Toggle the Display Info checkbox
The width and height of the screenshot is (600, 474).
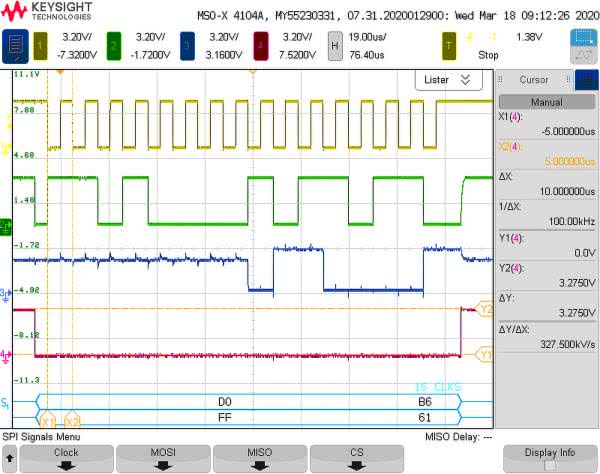(x=548, y=464)
